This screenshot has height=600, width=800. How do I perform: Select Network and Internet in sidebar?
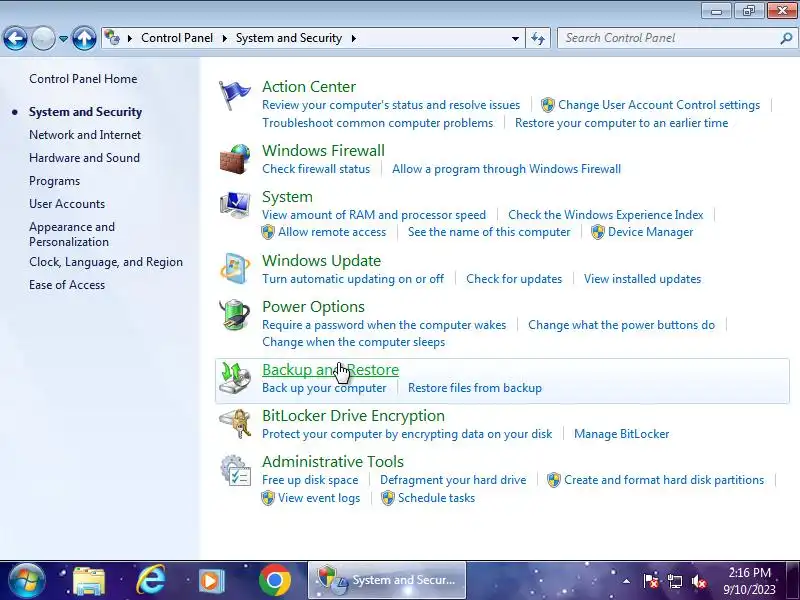click(85, 135)
